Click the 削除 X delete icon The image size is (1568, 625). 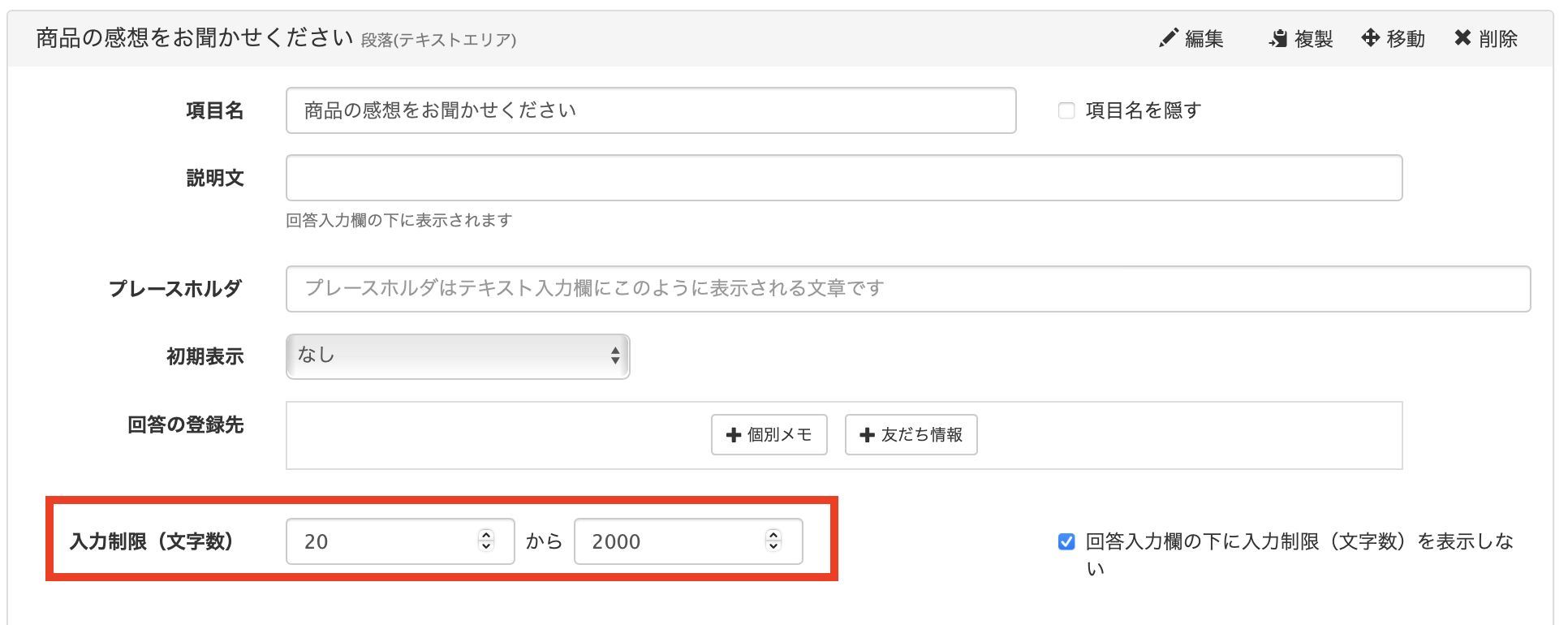coord(1462,37)
